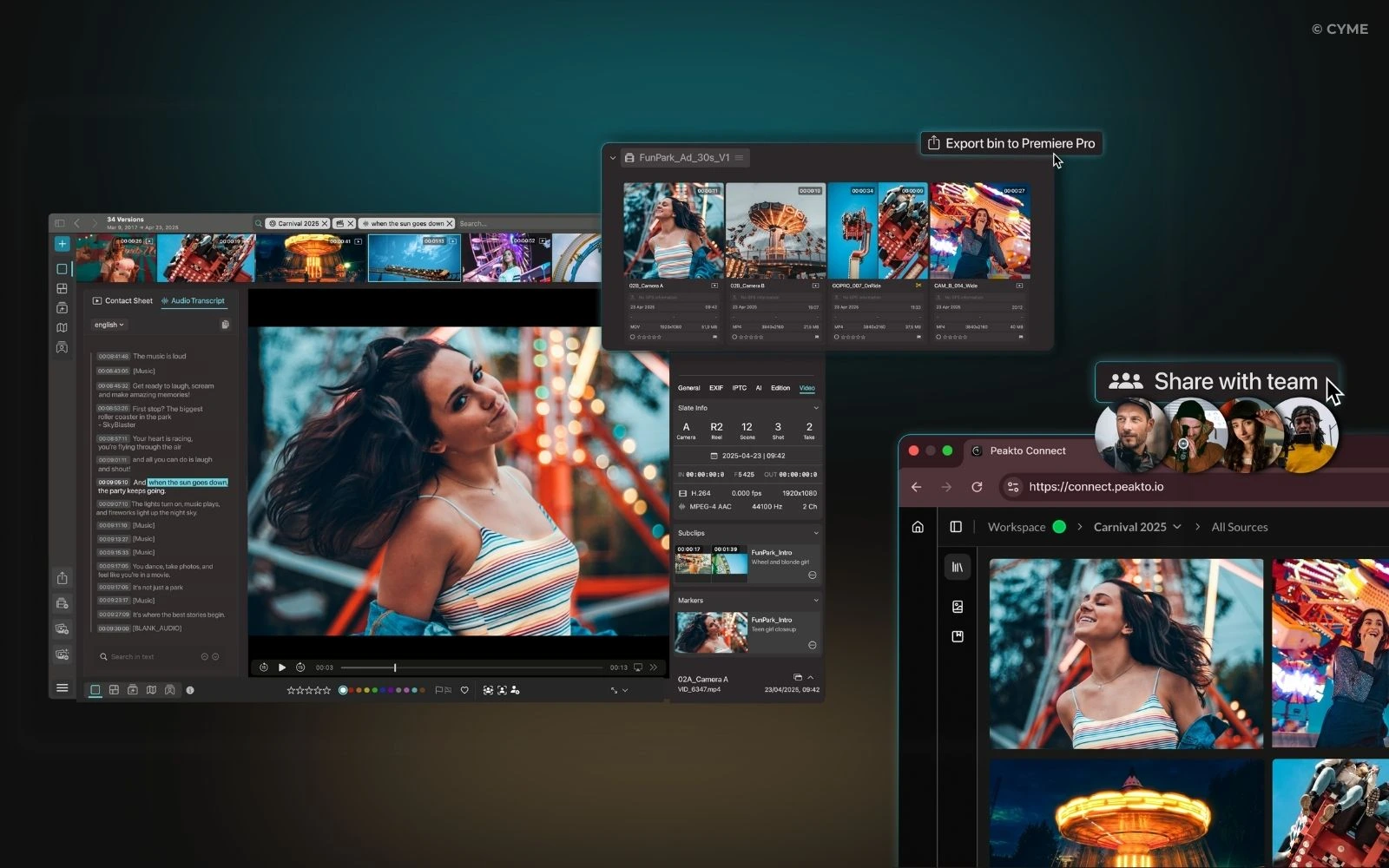1389x868 pixels.
Task: Click Export bin to Premiere Pro
Action: (1011, 143)
